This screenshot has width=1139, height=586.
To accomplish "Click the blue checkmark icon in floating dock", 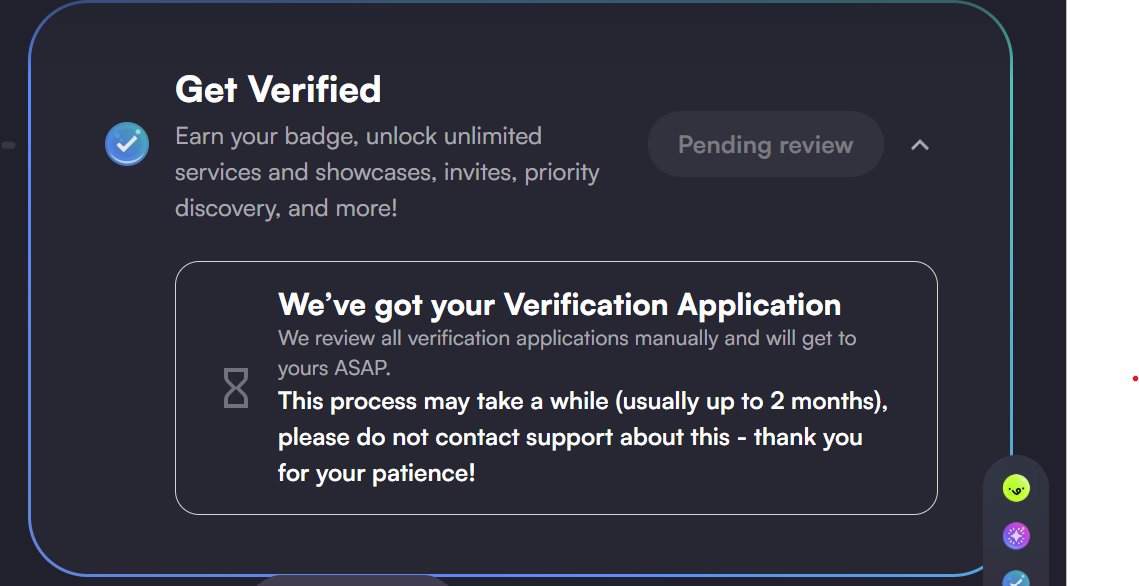I will point(1016,579).
